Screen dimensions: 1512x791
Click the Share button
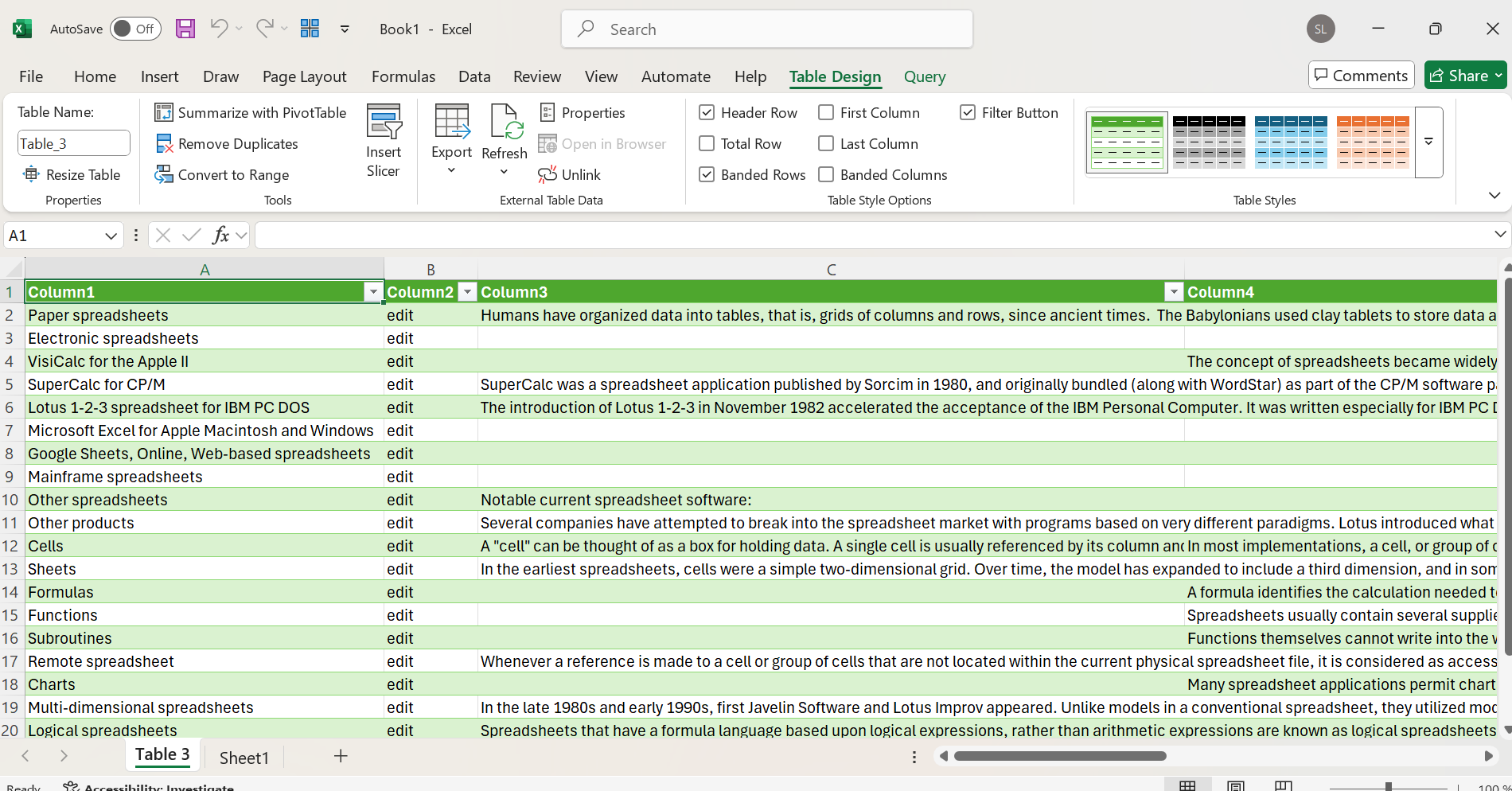(1458, 76)
